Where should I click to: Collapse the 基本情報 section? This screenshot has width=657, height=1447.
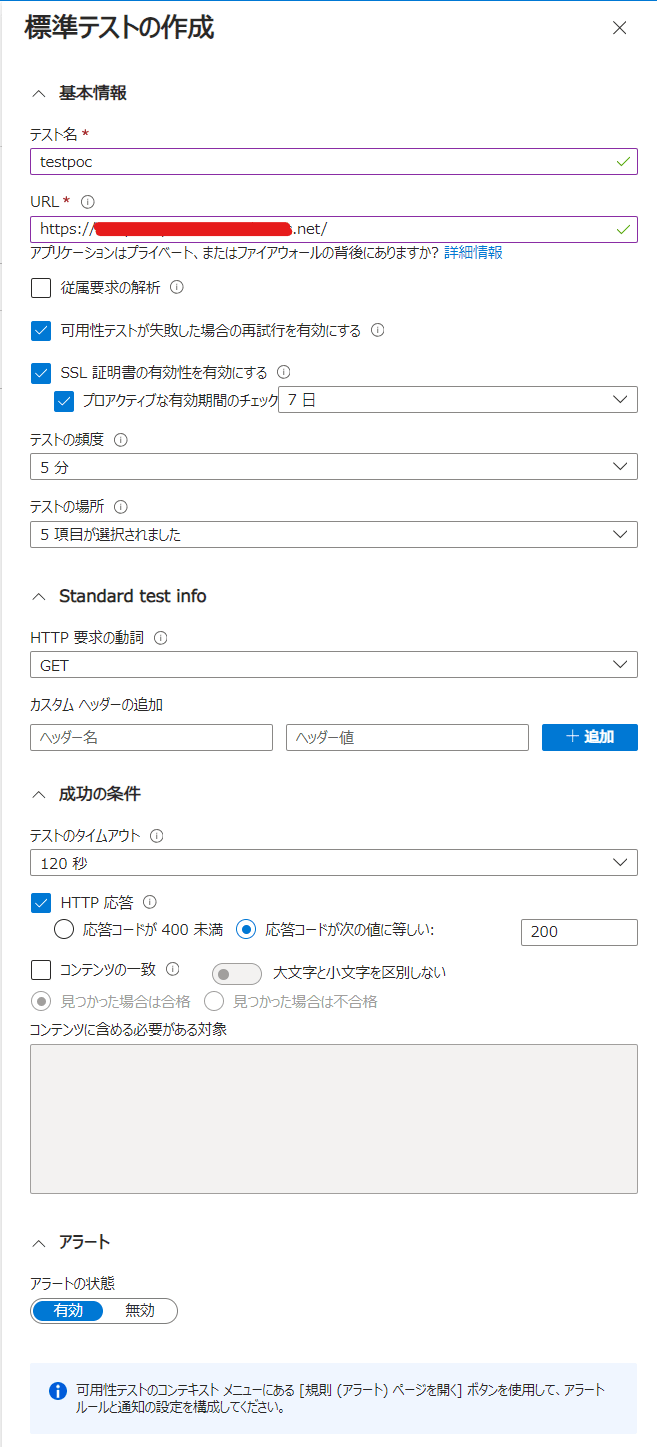pos(38,92)
